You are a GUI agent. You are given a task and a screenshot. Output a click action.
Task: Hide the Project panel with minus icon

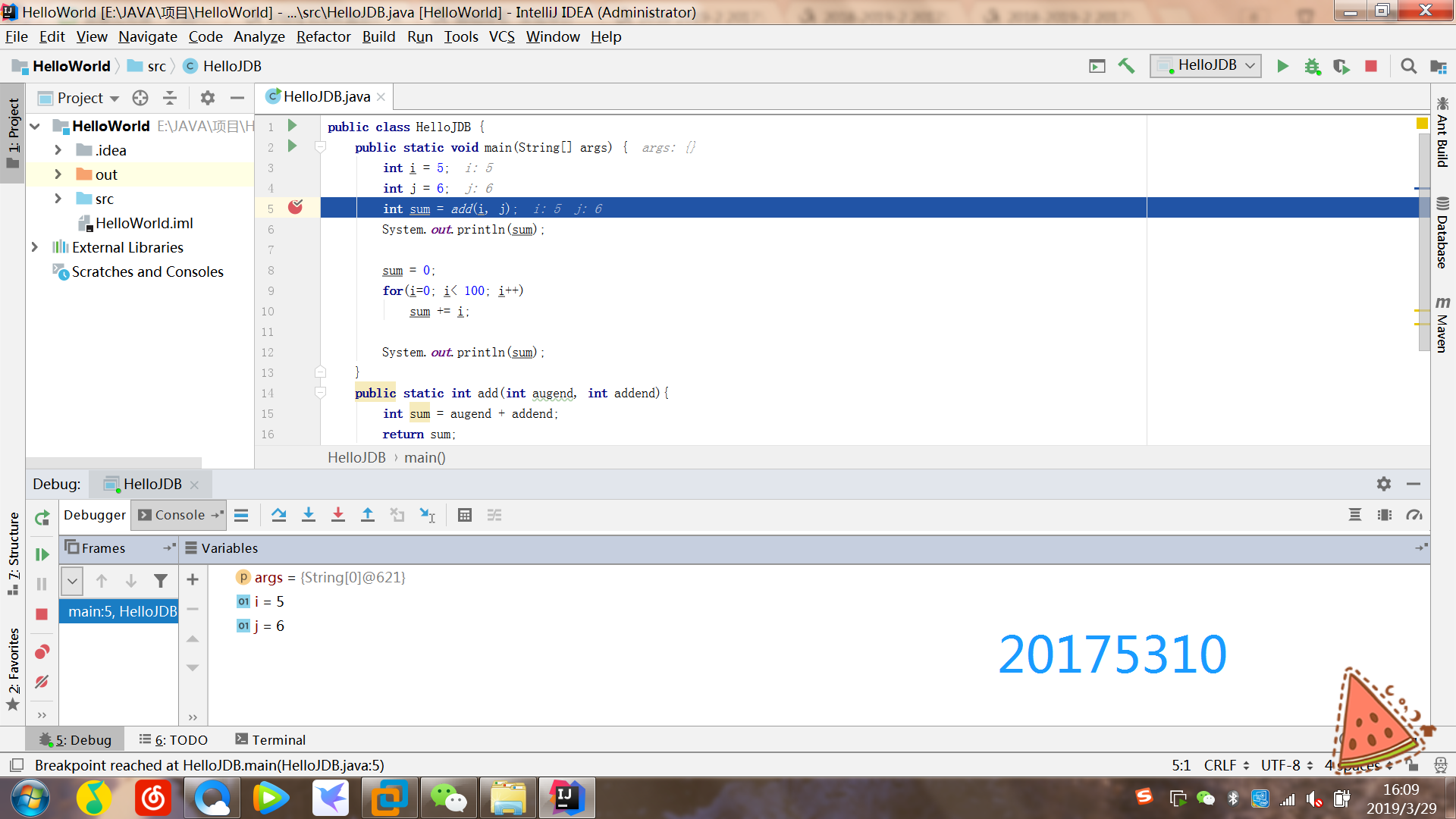click(x=237, y=98)
